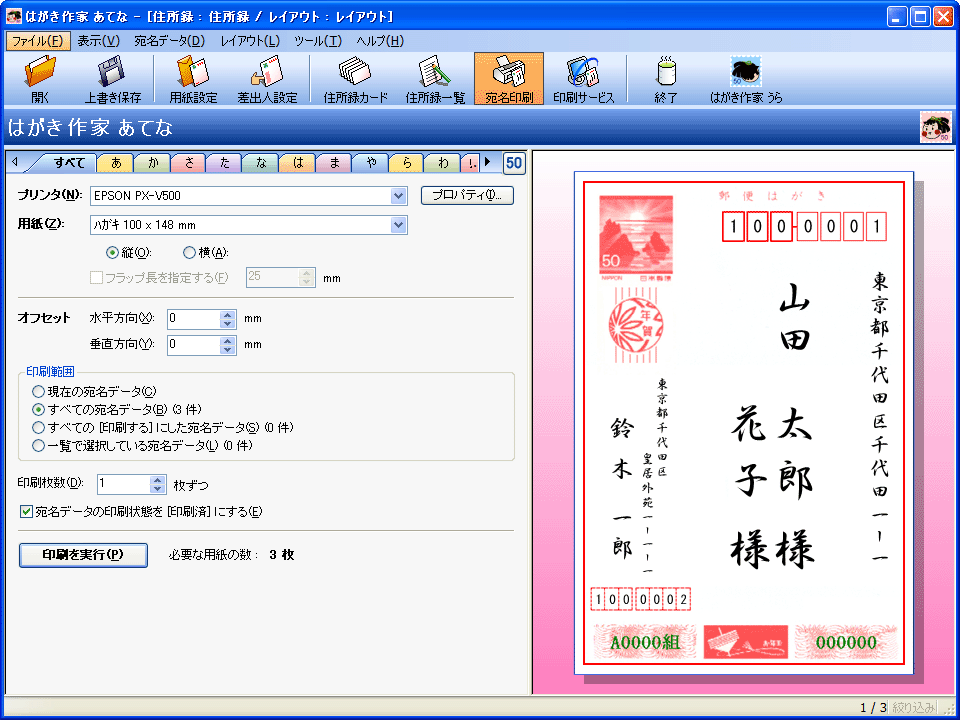Decrease the 印刷枚数 copy count
Image resolution: width=960 pixels, height=720 pixels.
[158, 489]
